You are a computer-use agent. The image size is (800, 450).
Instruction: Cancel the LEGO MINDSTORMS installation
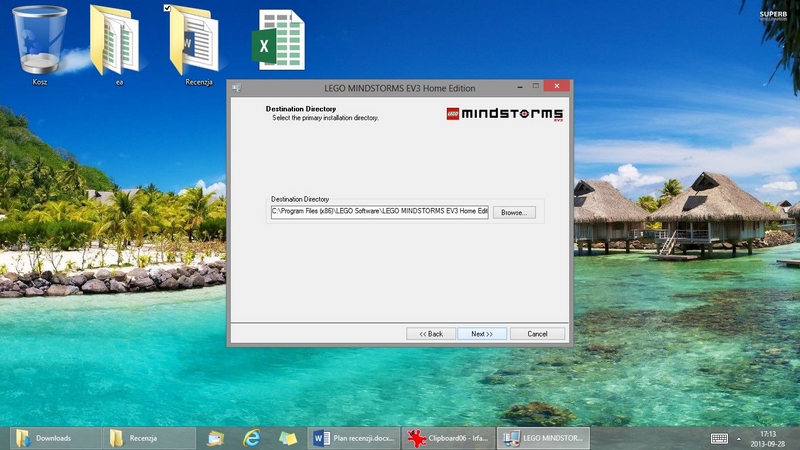pos(537,334)
